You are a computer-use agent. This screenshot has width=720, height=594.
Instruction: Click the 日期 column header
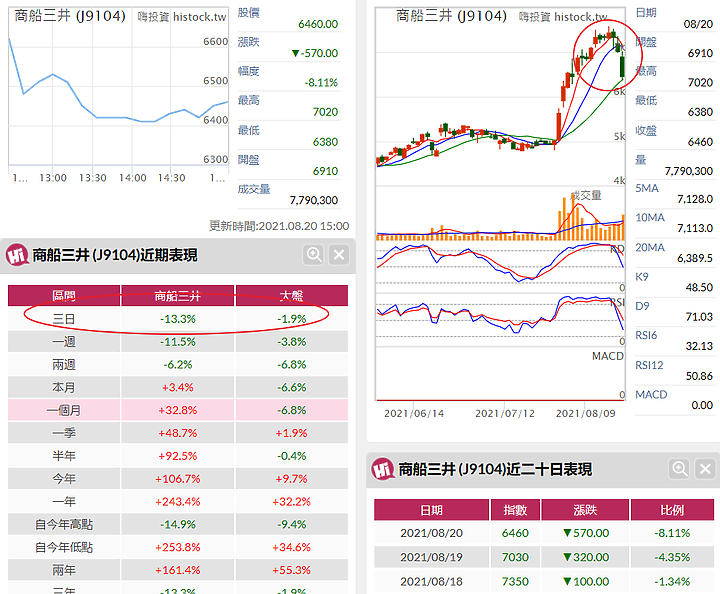click(x=431, y=510)
